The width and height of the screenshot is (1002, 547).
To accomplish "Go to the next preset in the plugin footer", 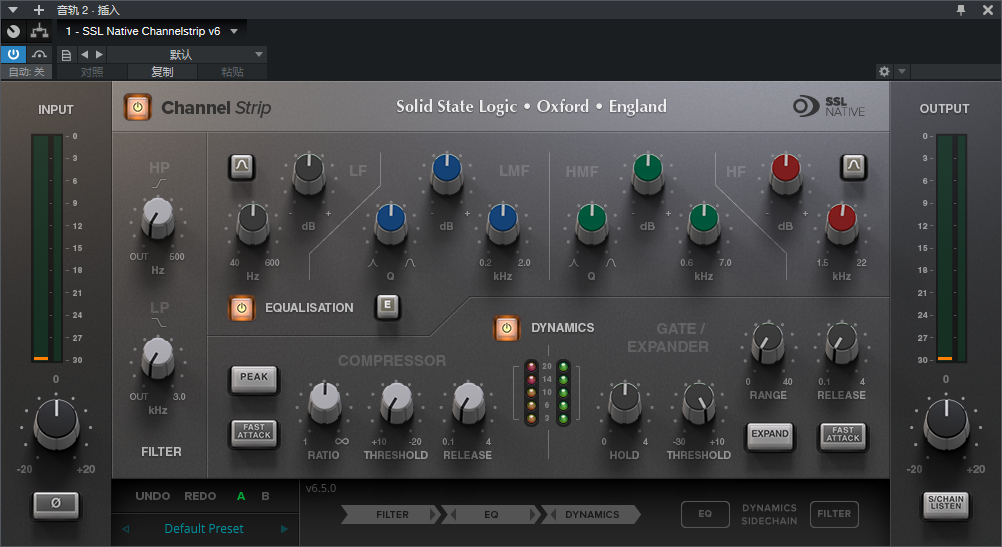I will pos(284,529).
